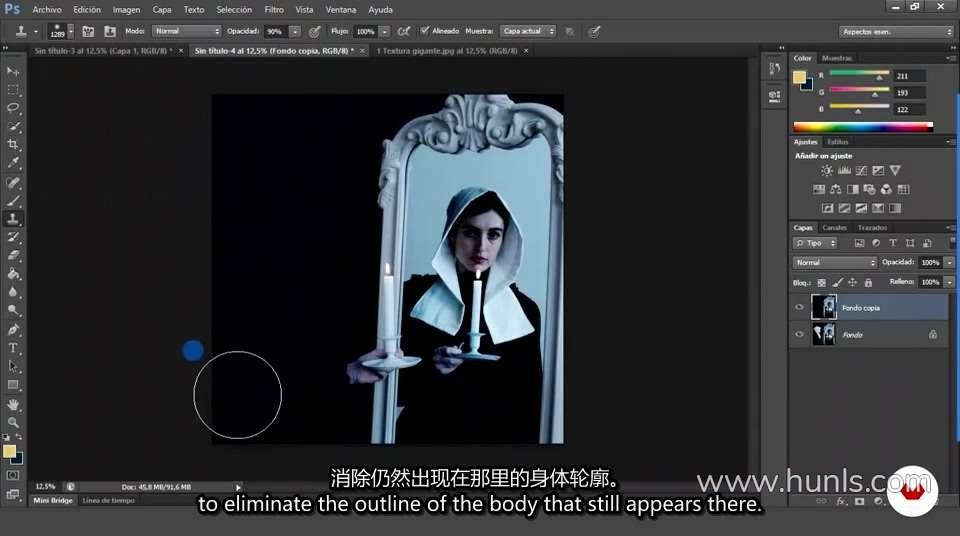The width and height of the screenshot is (960, 536).
Task: Open the Mini Bridge panel tab
Action: tap(53, 500)
